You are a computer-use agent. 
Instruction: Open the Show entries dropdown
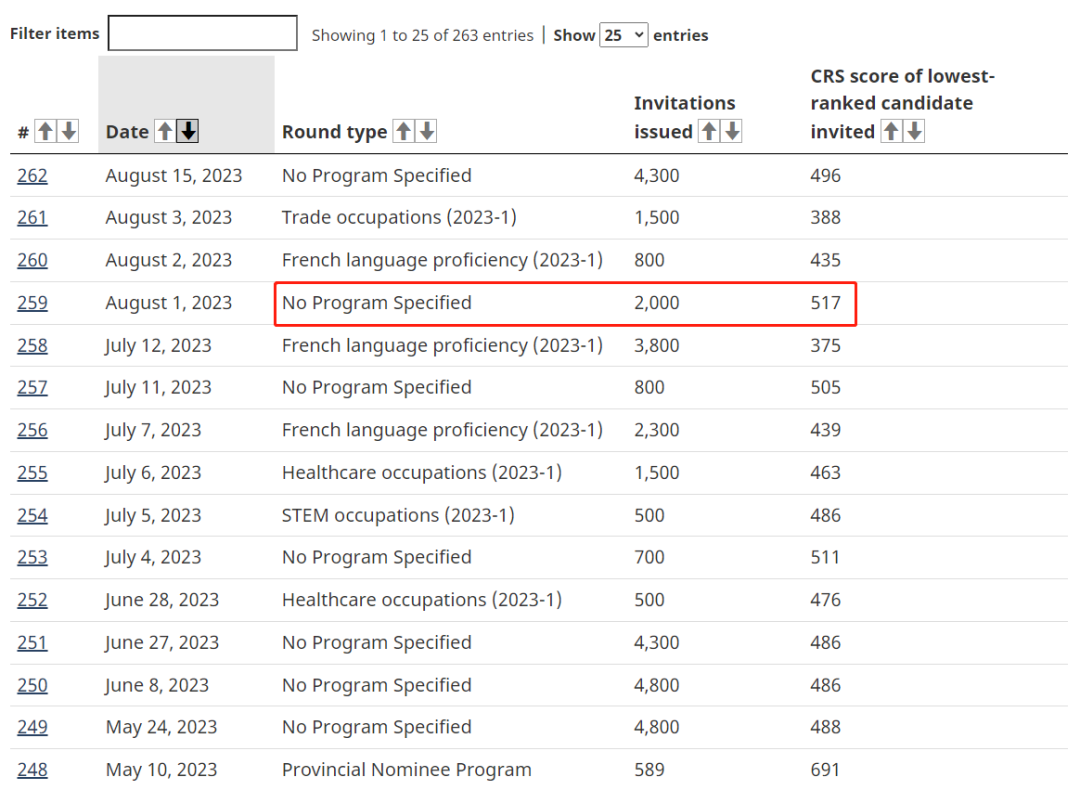click(x=623, y=35)
